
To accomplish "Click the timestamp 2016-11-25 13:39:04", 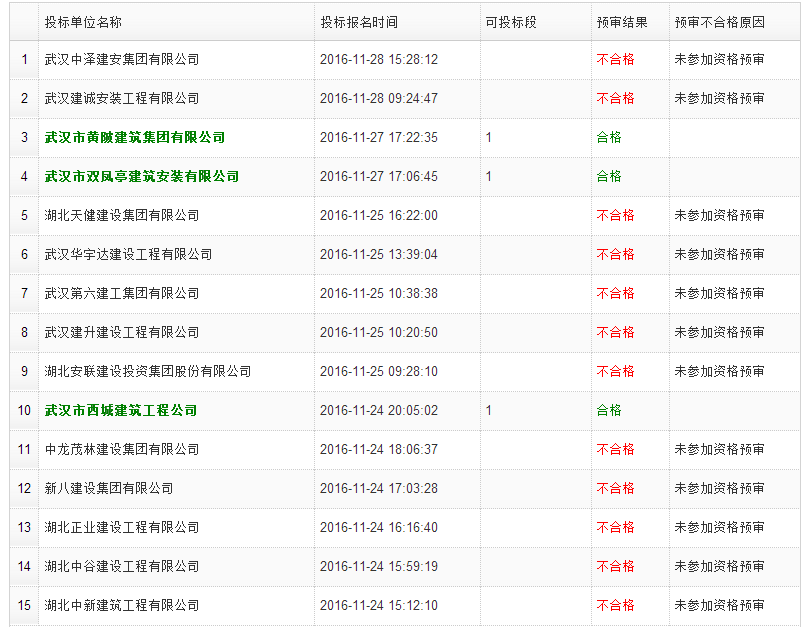I will pos(379,254).
